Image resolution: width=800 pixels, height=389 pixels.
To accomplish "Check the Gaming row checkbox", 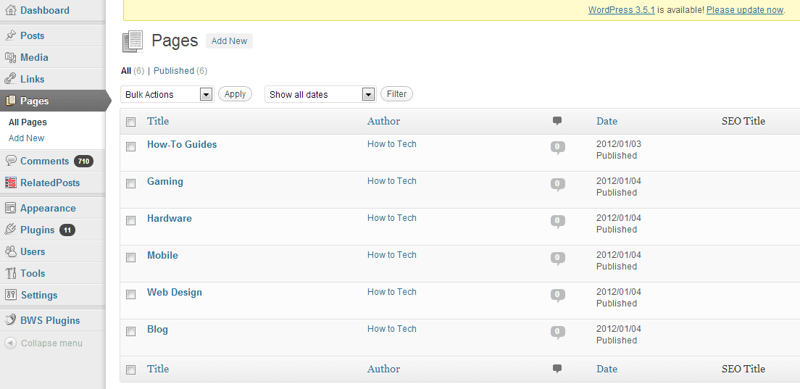I will [131, 184].
